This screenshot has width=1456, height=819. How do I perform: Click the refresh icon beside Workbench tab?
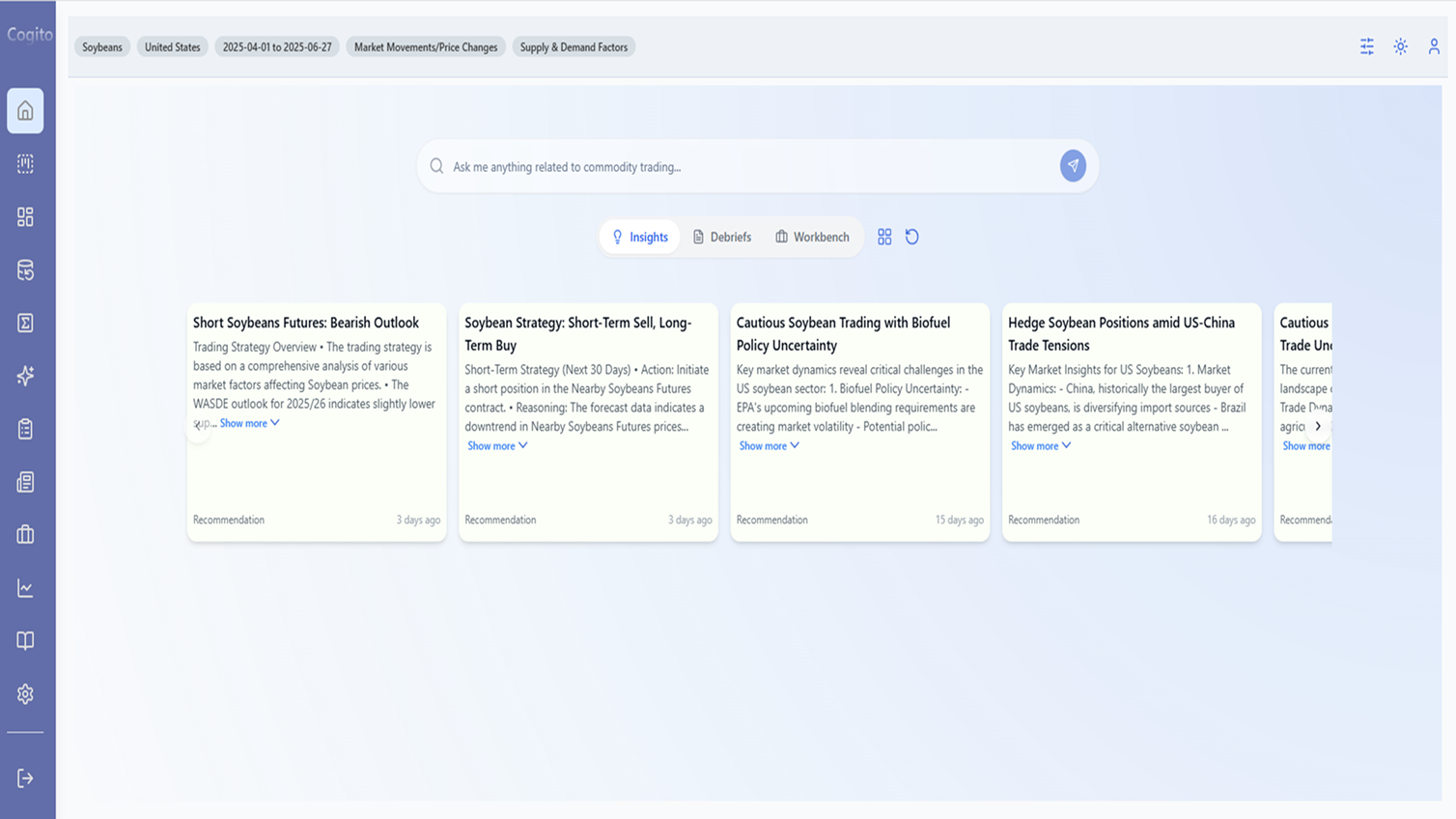911,237
